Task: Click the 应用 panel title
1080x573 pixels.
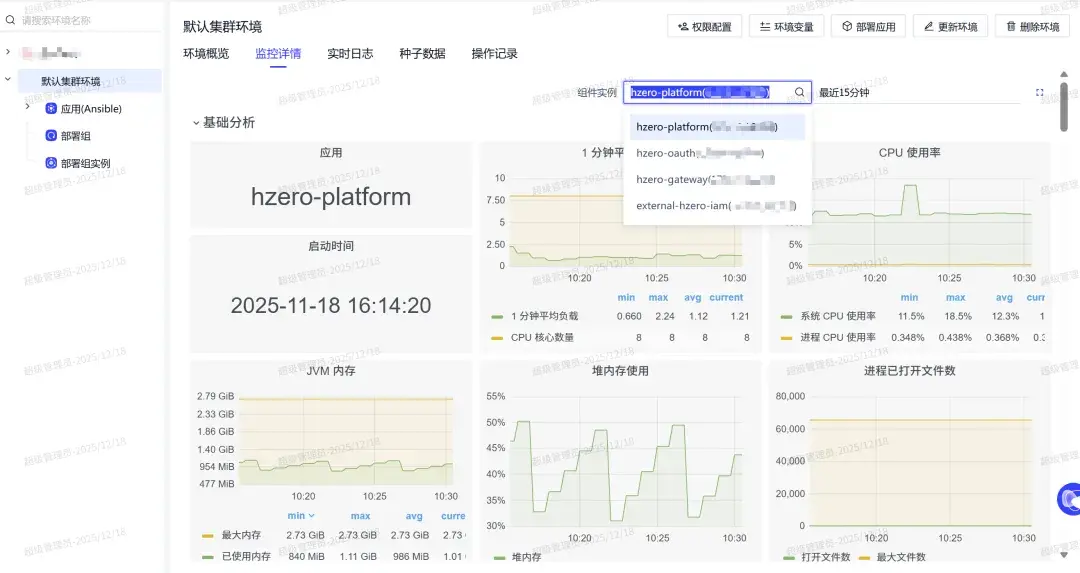Action: point(331,153)
